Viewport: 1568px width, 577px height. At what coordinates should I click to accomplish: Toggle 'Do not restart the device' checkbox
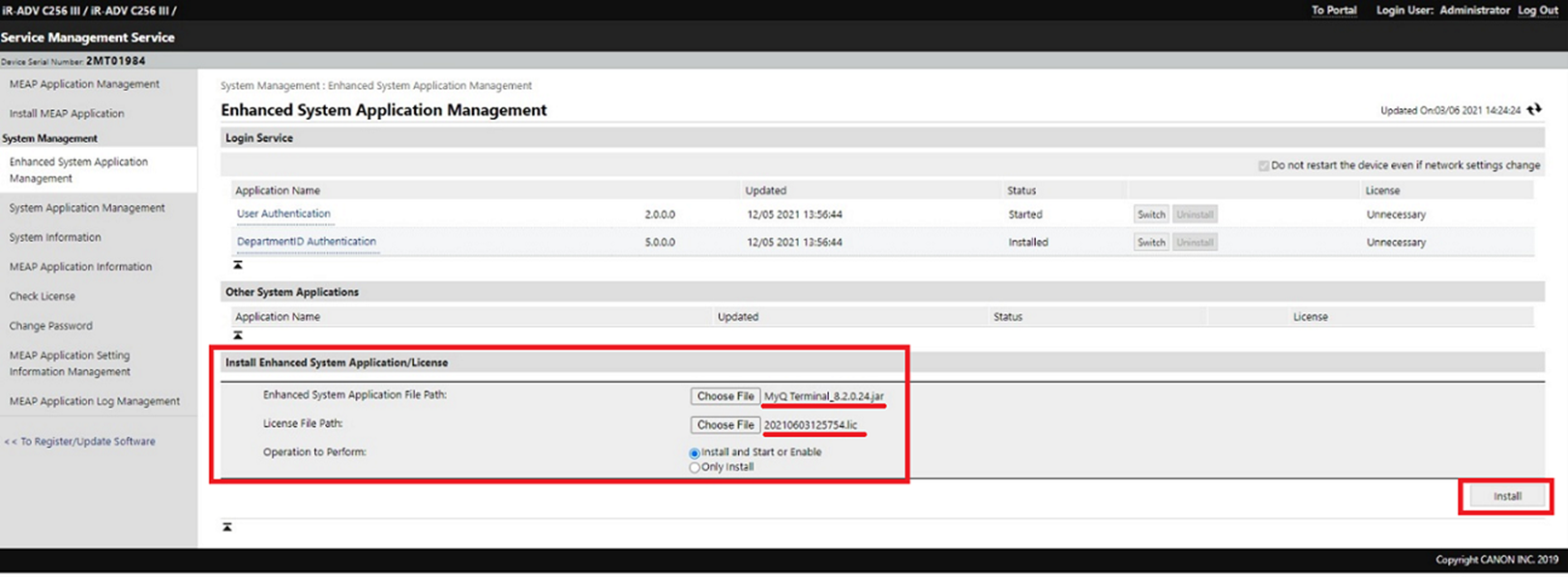click(1263, 166)
